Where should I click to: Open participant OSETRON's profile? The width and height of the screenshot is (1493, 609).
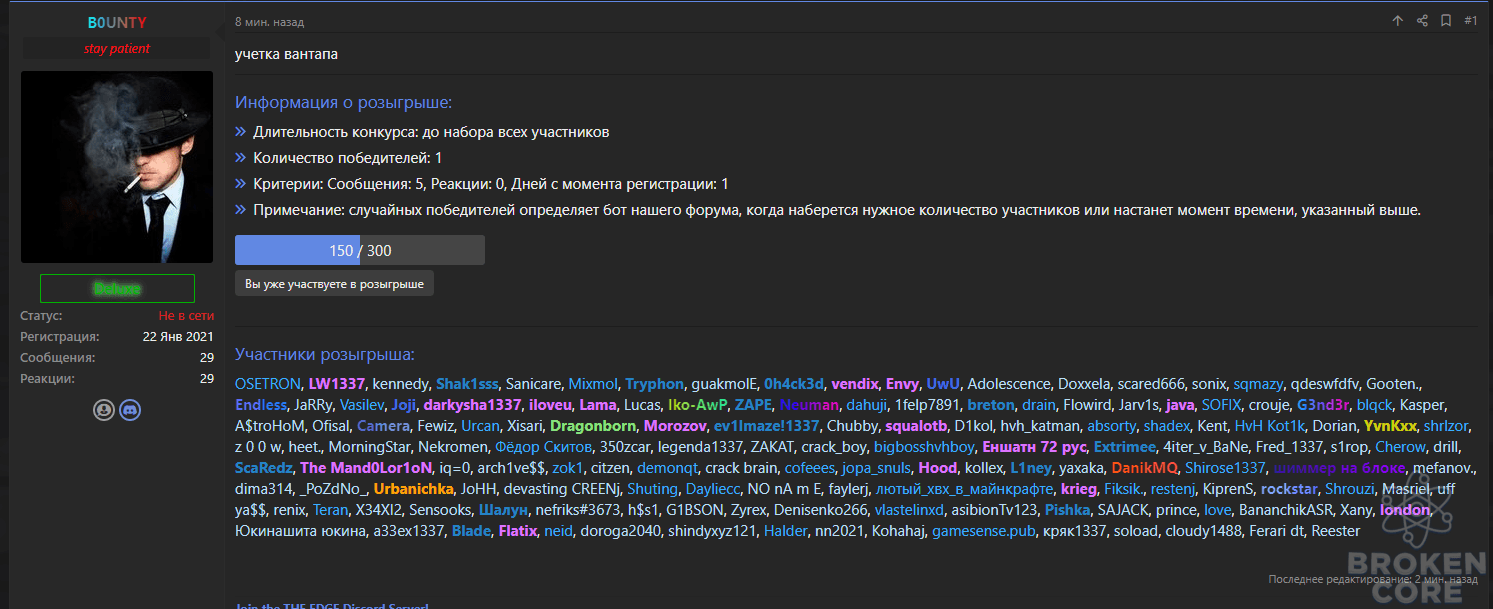coord(268,384)
